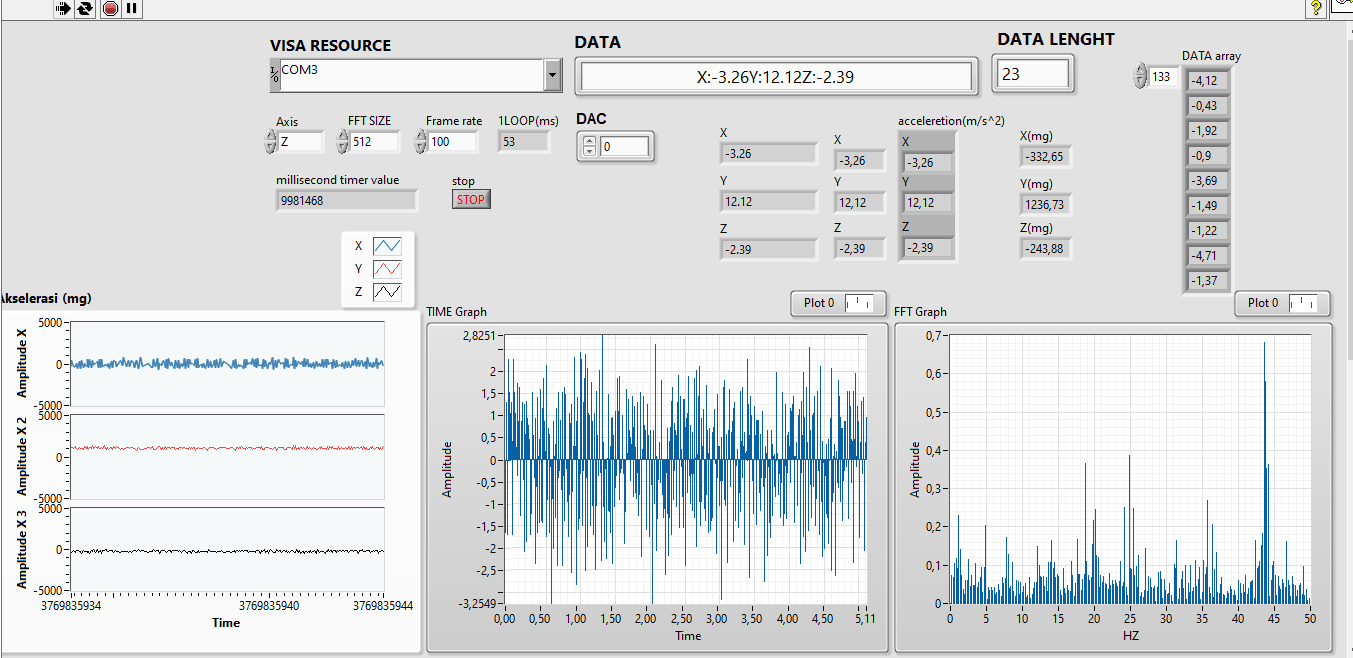Click the Amplitude X 3 black chart
The width and height of the screenshot is (1353, 658).
tap(226, 549)
